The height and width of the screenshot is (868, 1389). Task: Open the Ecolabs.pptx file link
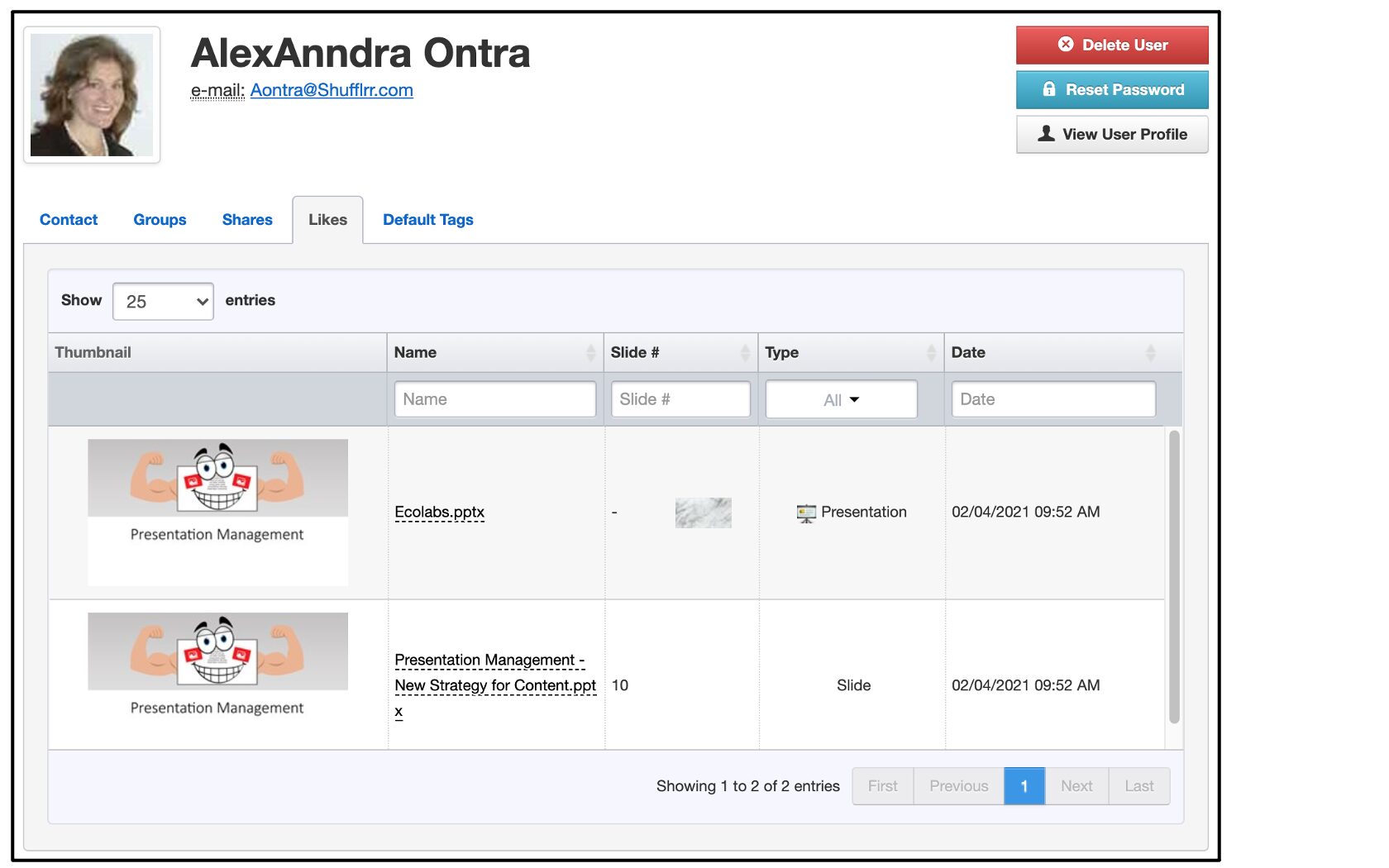[439, 513]
